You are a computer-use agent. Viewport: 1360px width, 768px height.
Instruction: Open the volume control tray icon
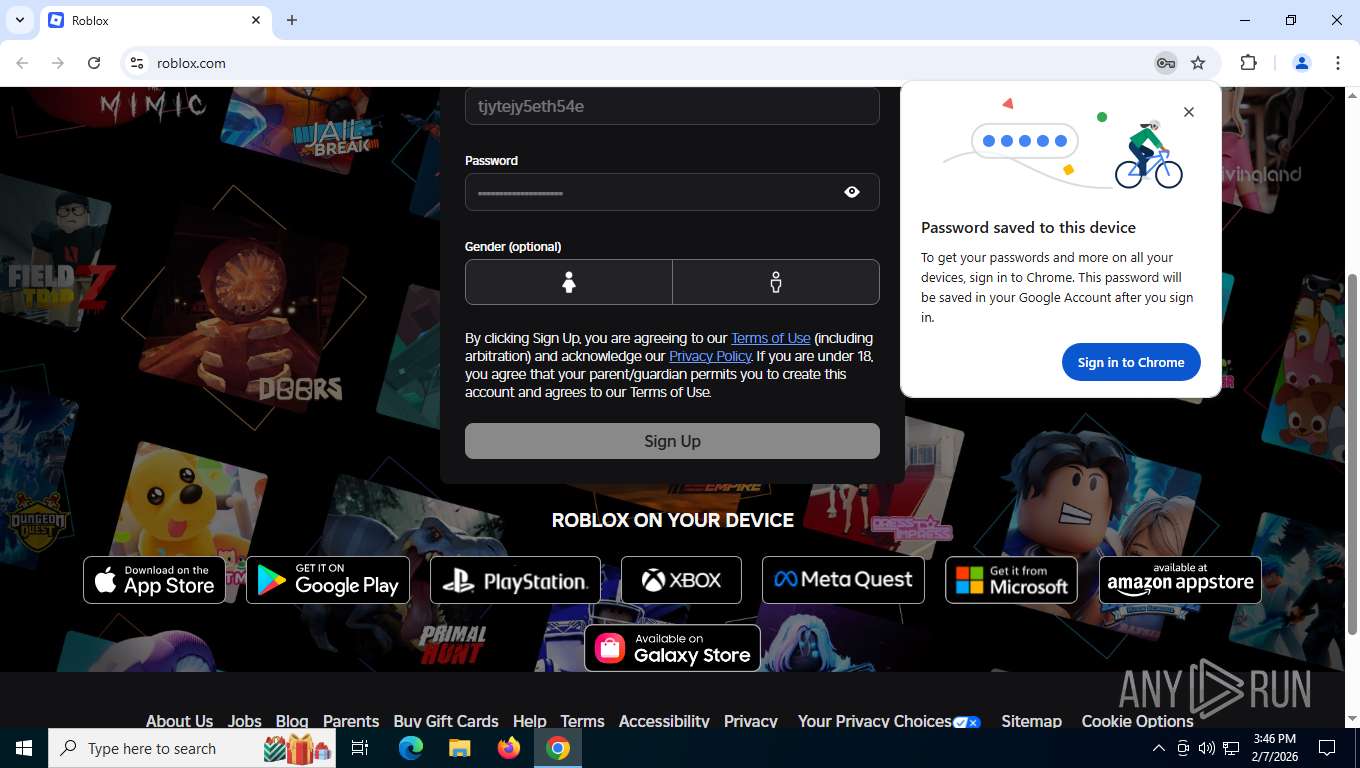tap(1207, 748)
